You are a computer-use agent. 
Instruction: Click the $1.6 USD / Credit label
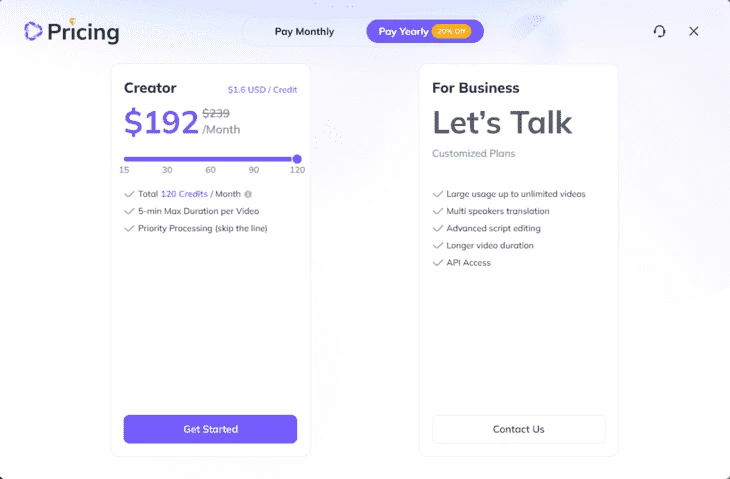point(262,90)
